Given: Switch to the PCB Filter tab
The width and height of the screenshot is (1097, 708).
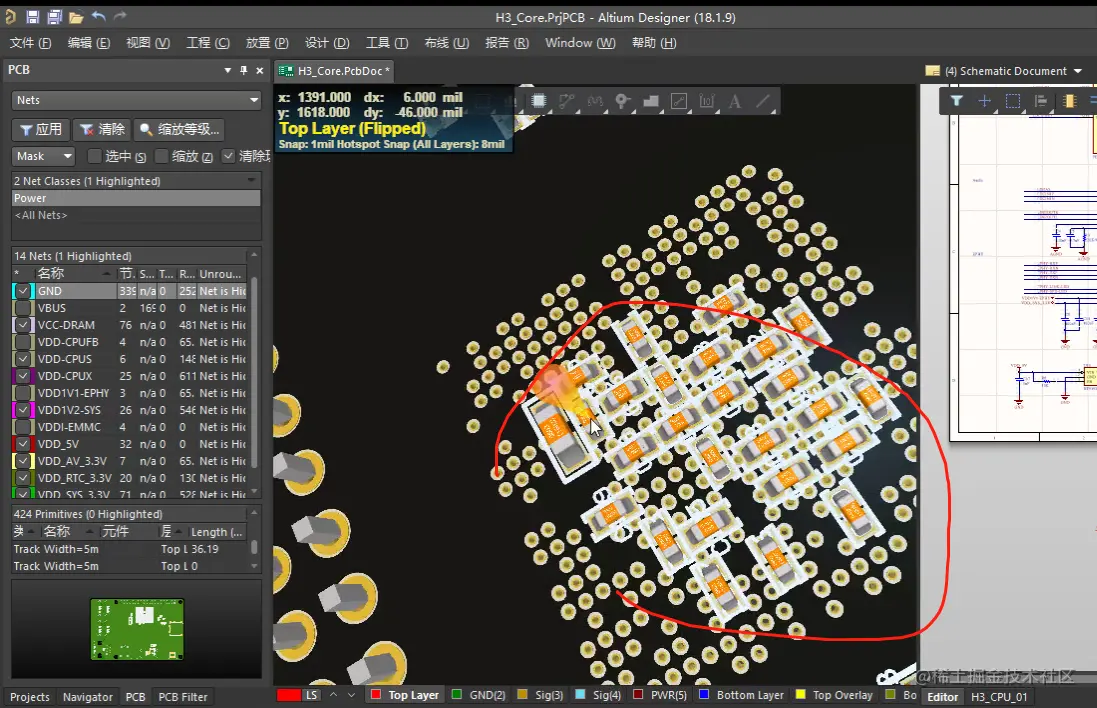Looking at the screenshot, I should point(182,697).
